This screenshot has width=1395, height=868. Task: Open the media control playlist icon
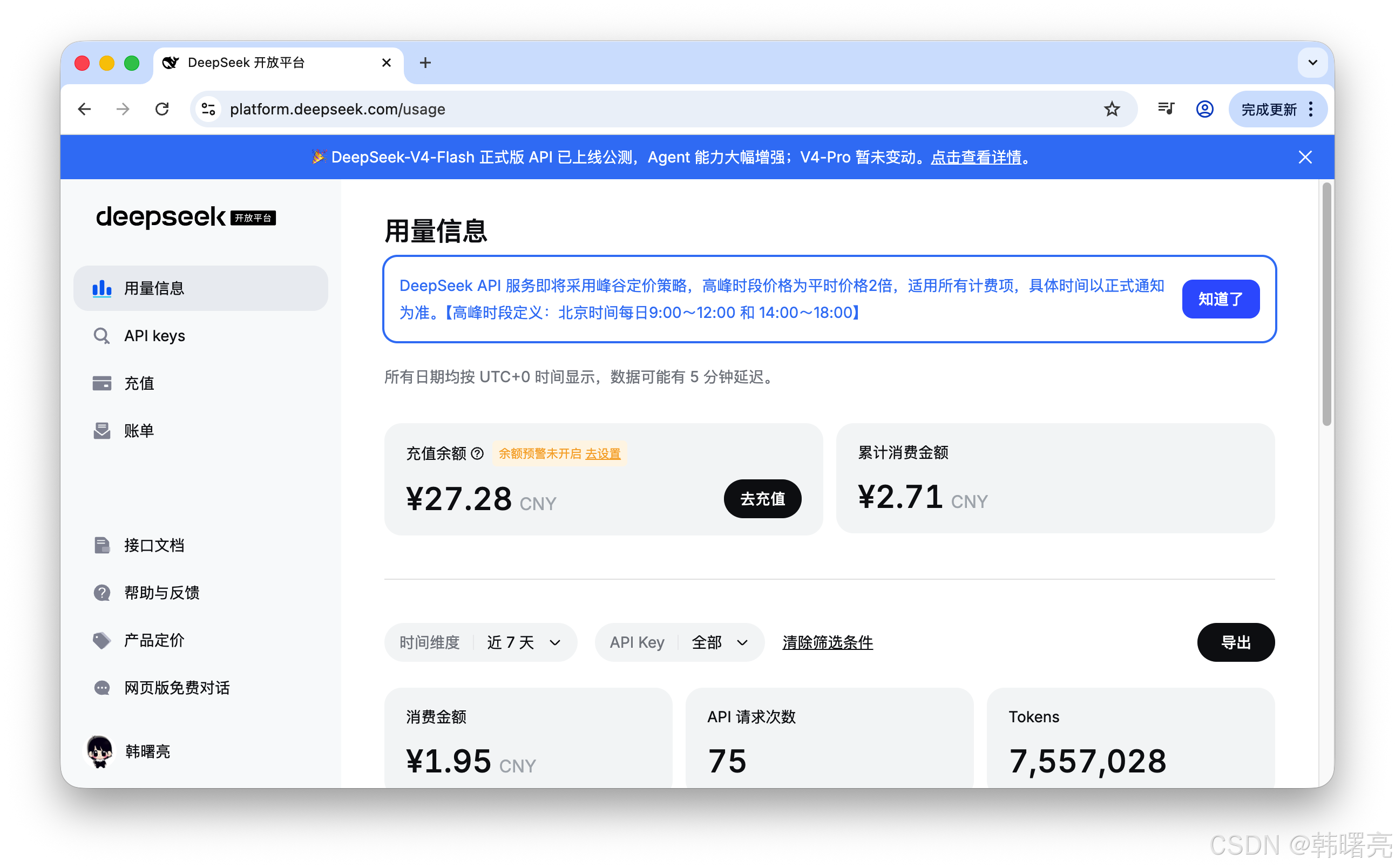pos(1166,109)
